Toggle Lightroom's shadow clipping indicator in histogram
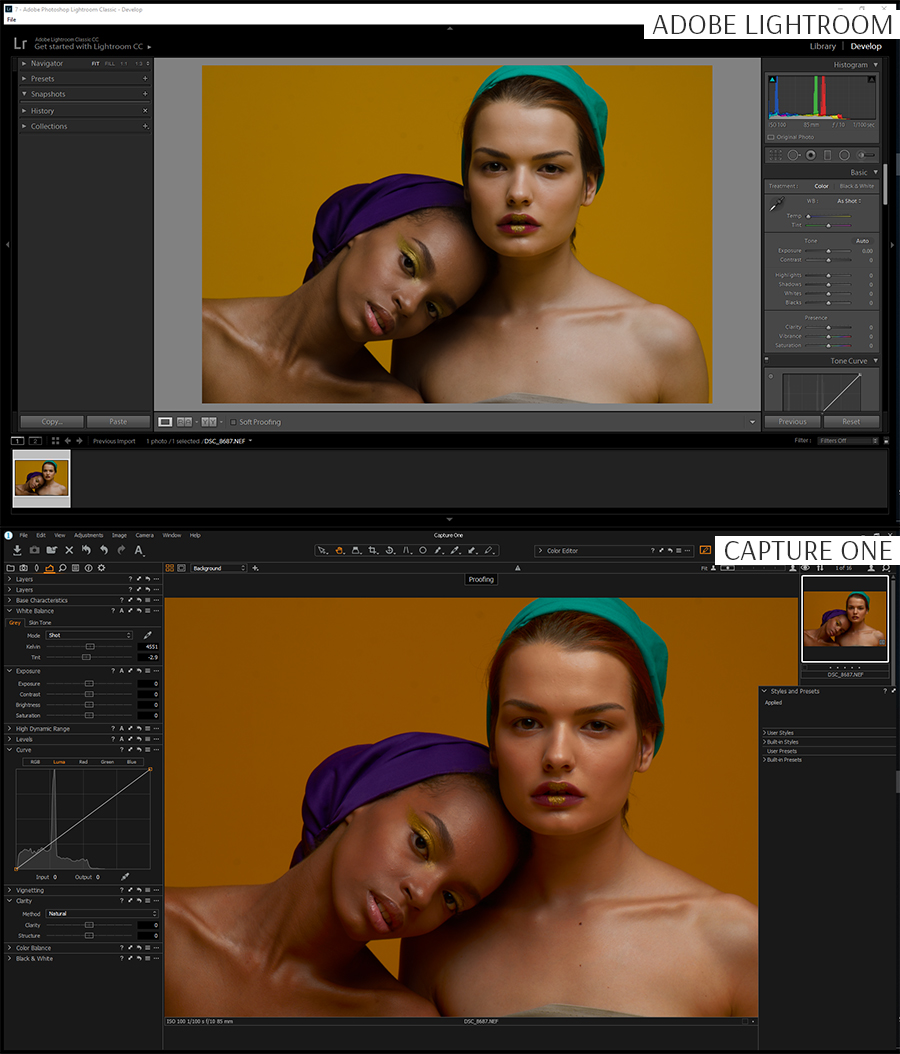This screenshot has height=1054, width=900. (772, 79)
